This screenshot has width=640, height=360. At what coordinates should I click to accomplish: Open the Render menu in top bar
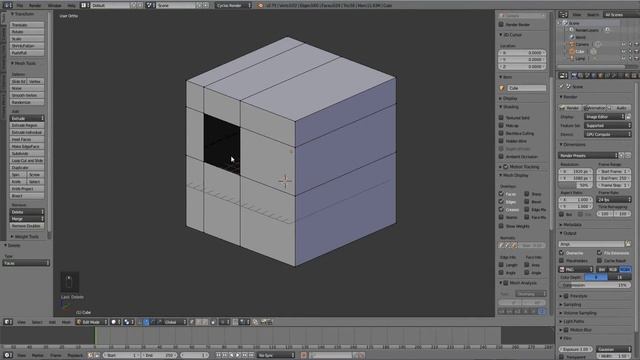(35, 5)
